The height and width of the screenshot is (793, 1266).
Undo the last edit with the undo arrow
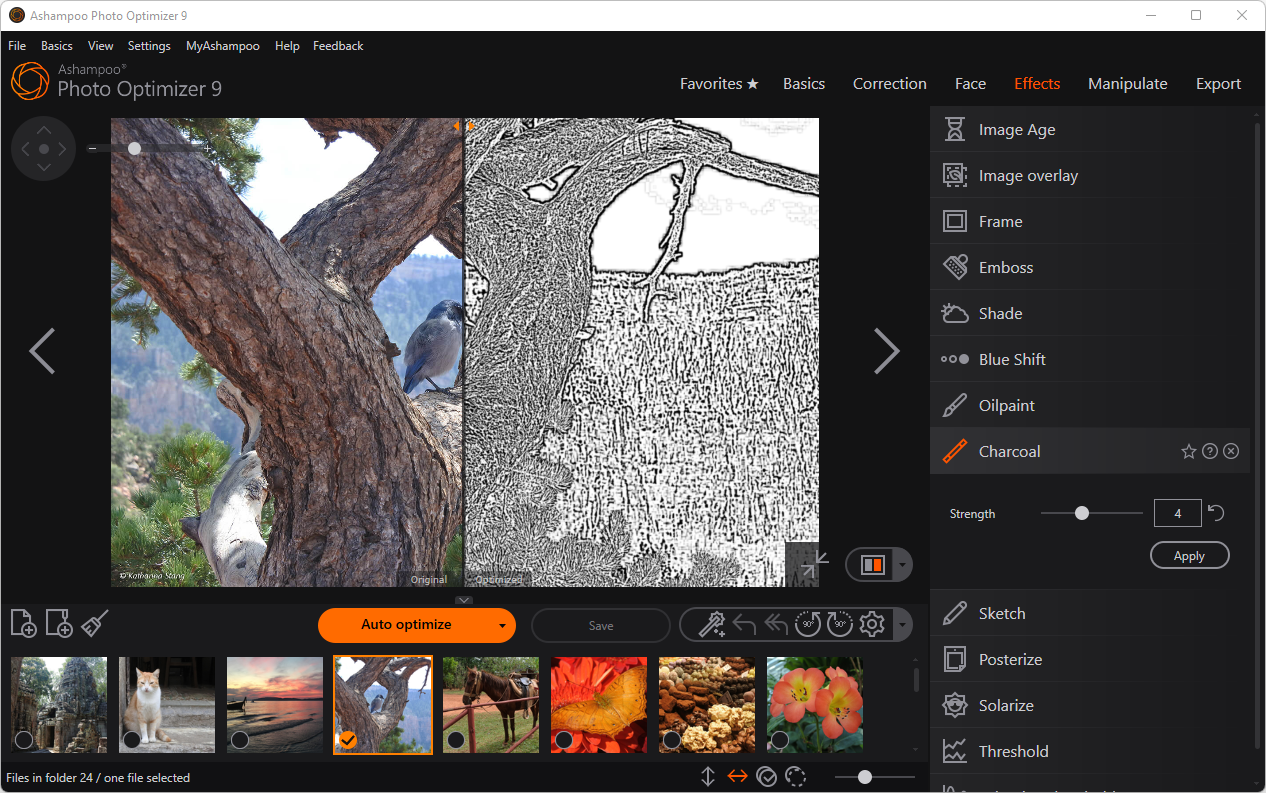[x=745, y=625]
